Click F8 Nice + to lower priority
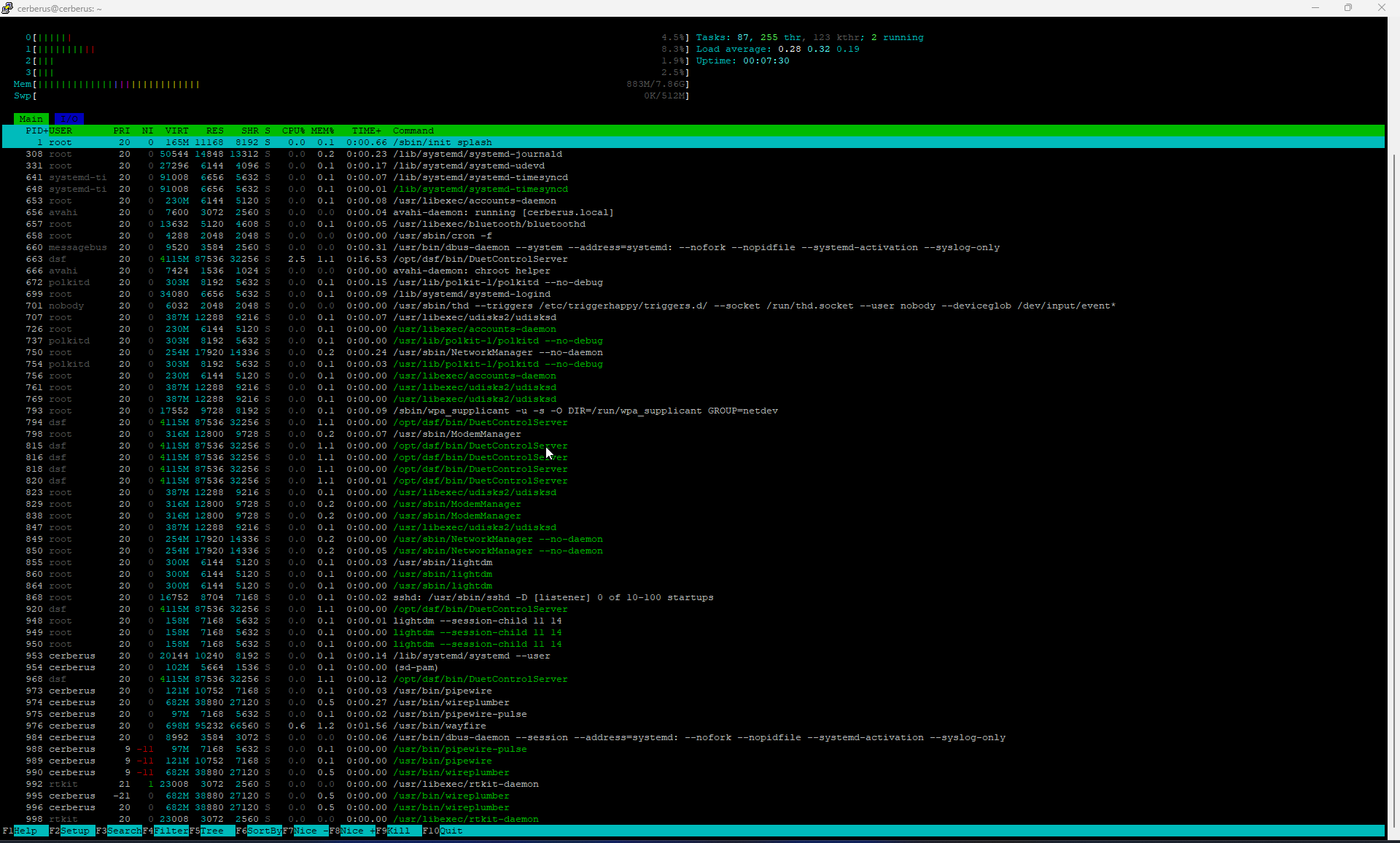 (352, 831)
